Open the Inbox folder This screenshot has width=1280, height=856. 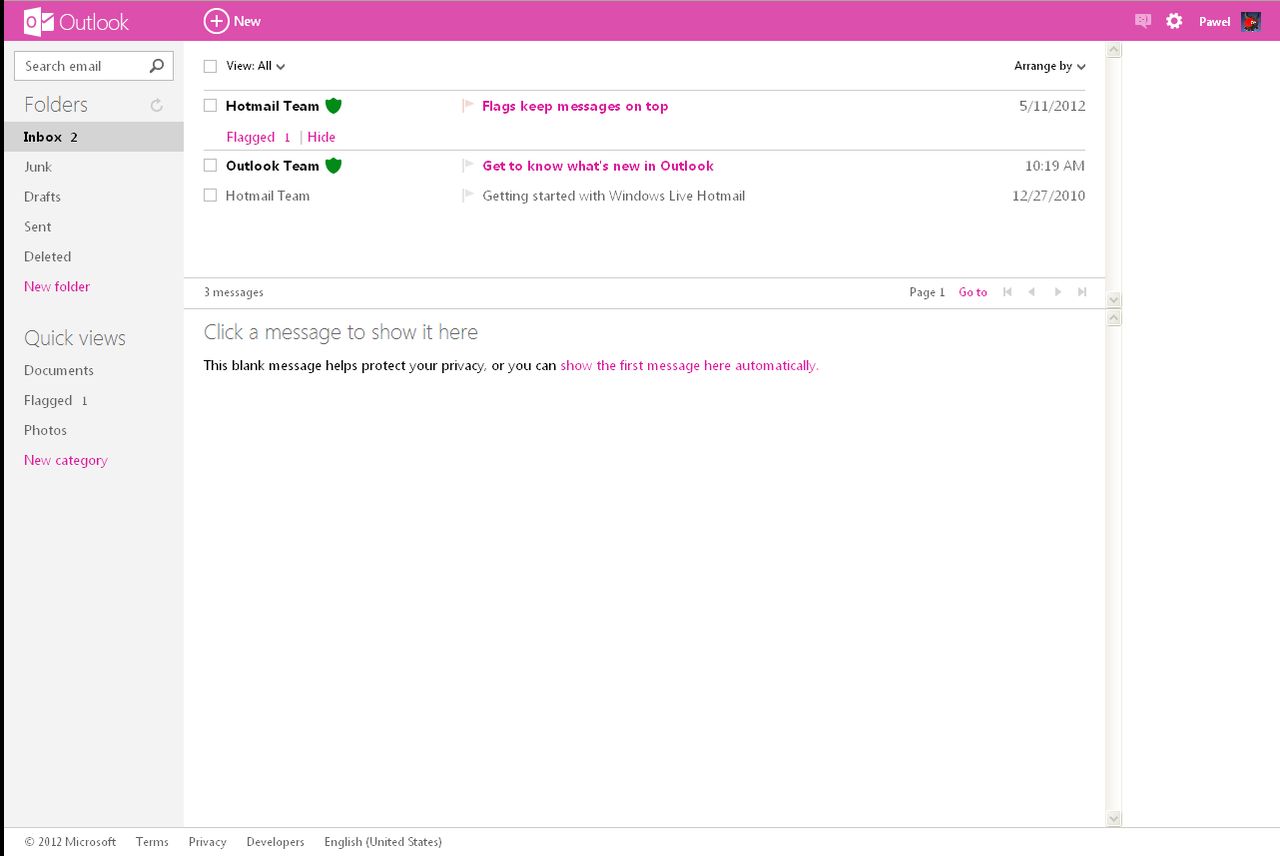93,137
